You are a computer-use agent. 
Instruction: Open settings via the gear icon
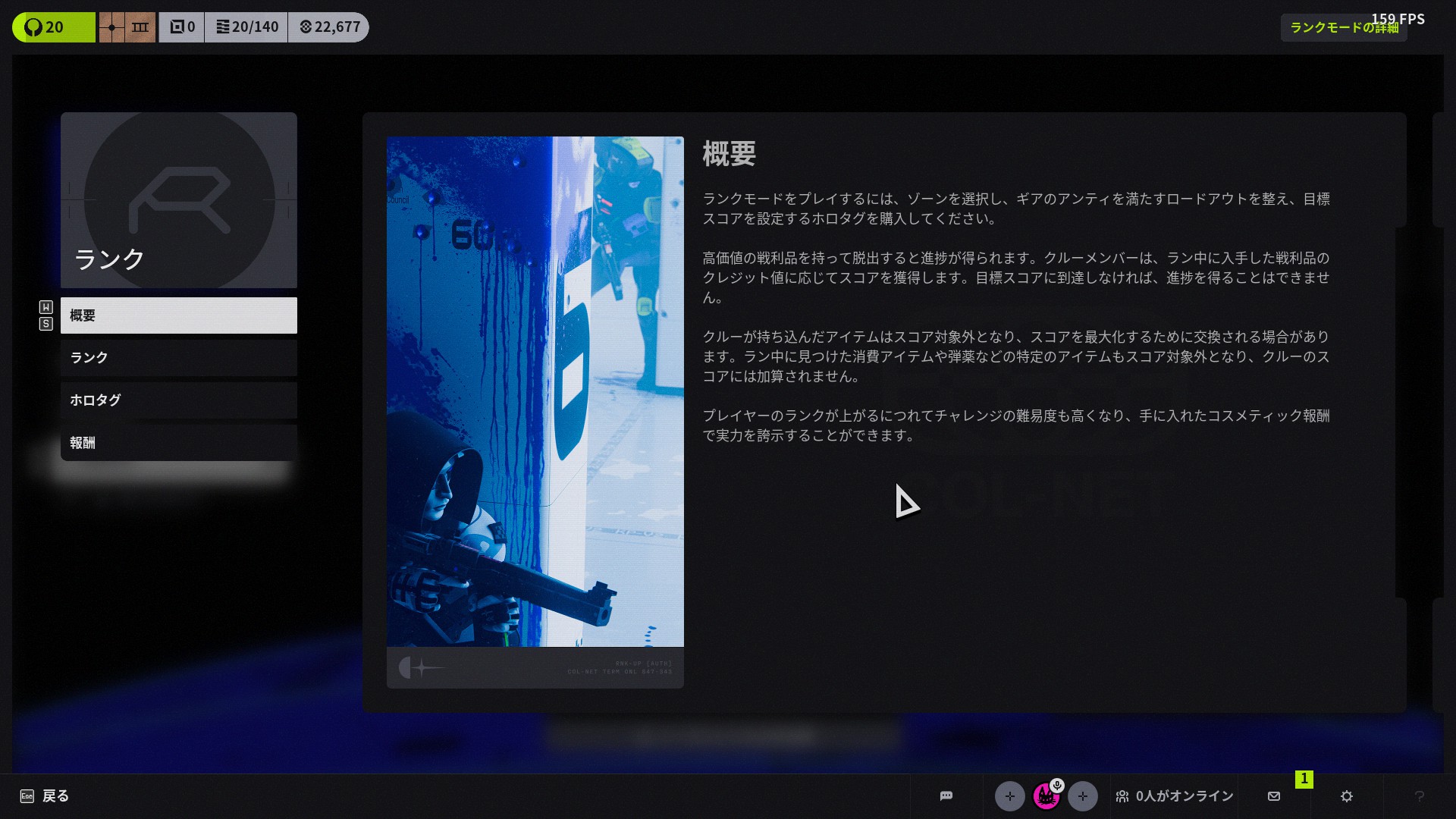[1346, 796]
